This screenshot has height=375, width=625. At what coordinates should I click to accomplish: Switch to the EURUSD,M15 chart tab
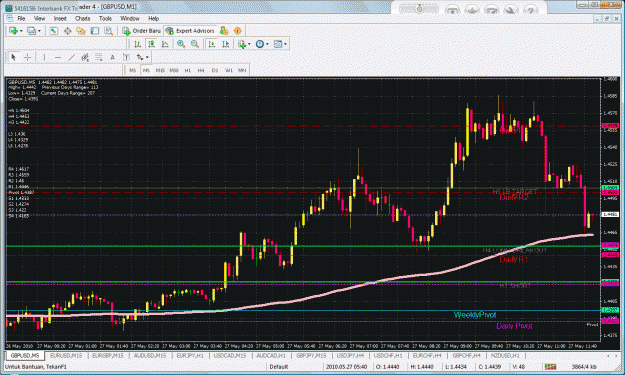click(66, 355)
